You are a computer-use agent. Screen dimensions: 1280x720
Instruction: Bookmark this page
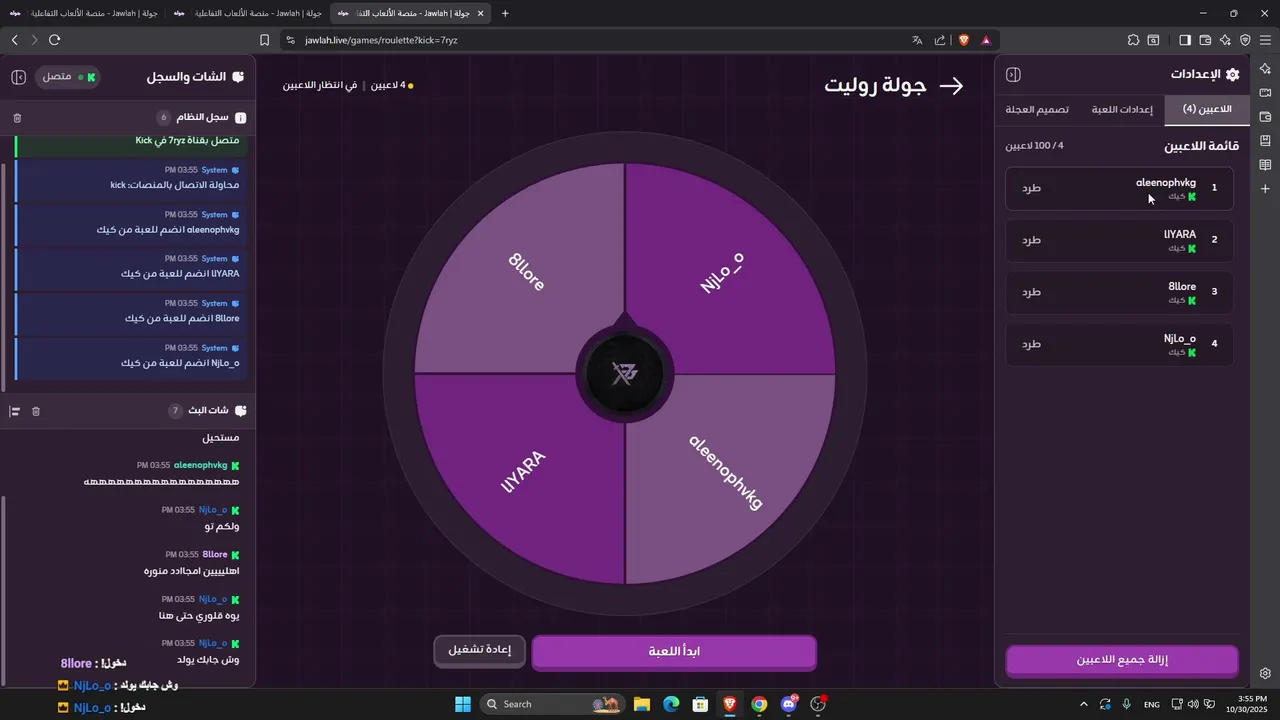tap(264, 40)
